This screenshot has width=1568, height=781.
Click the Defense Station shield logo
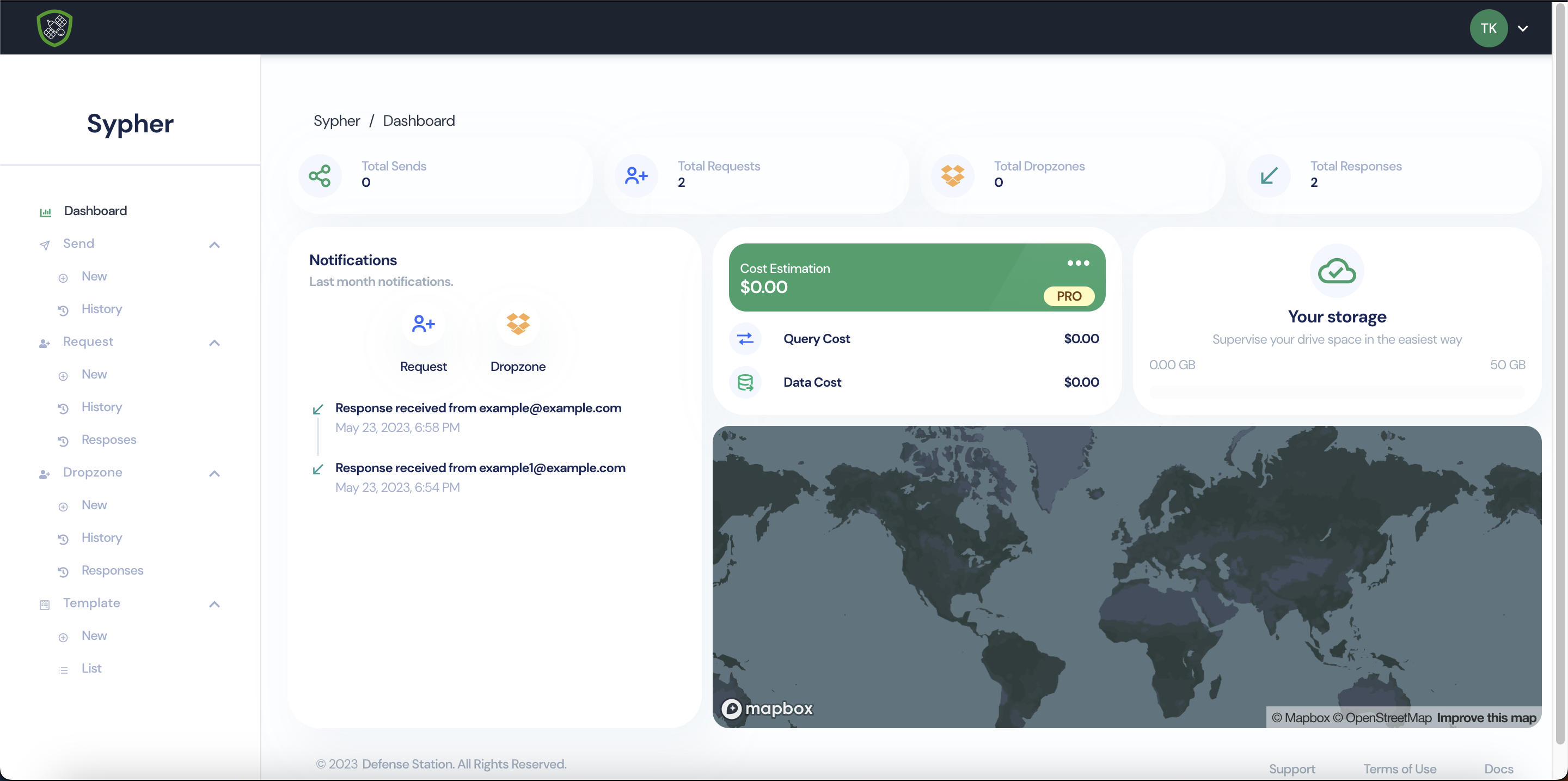coord(55,28)
